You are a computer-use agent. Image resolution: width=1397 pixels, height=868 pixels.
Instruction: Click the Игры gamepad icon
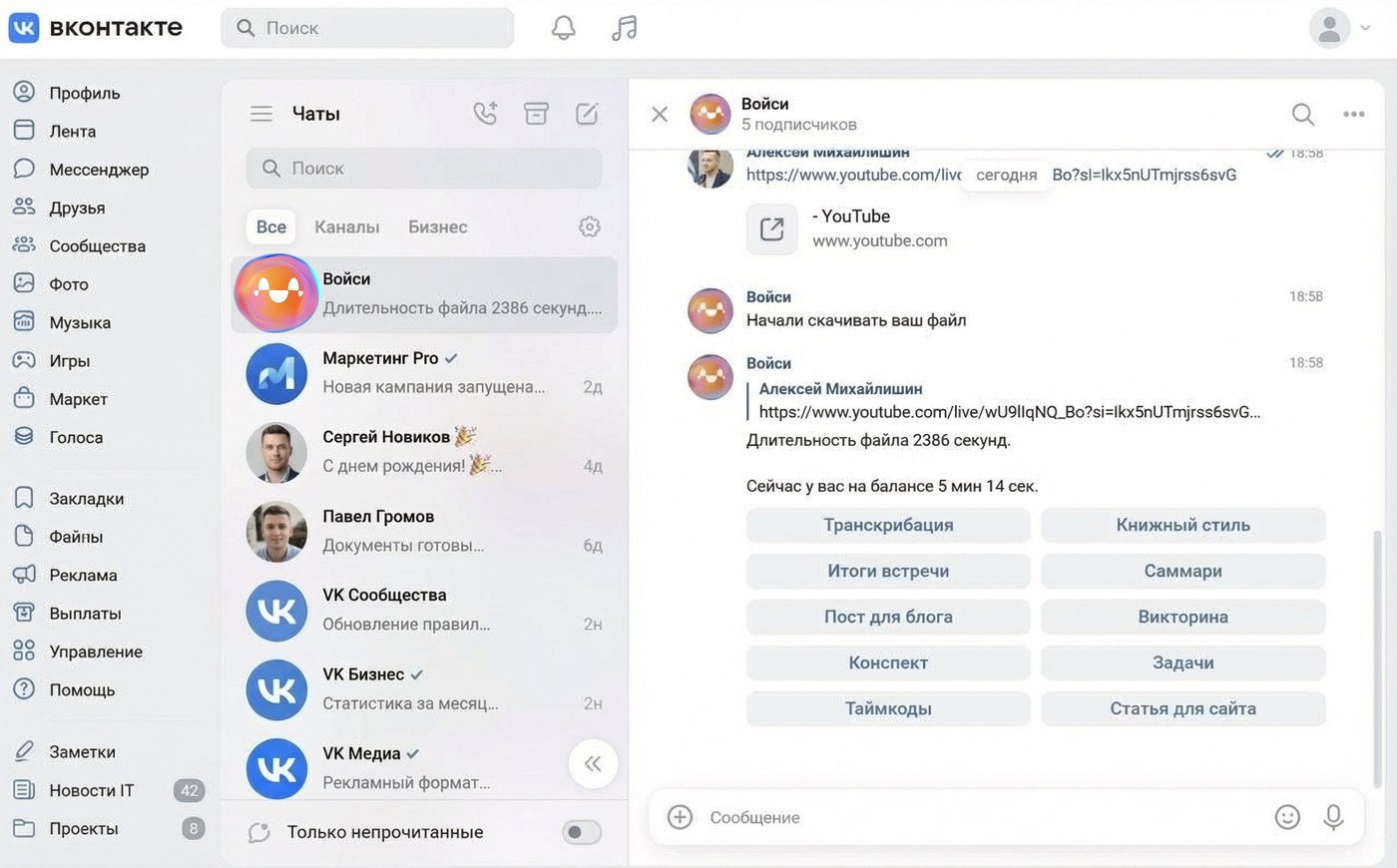[x=24, y=360]
